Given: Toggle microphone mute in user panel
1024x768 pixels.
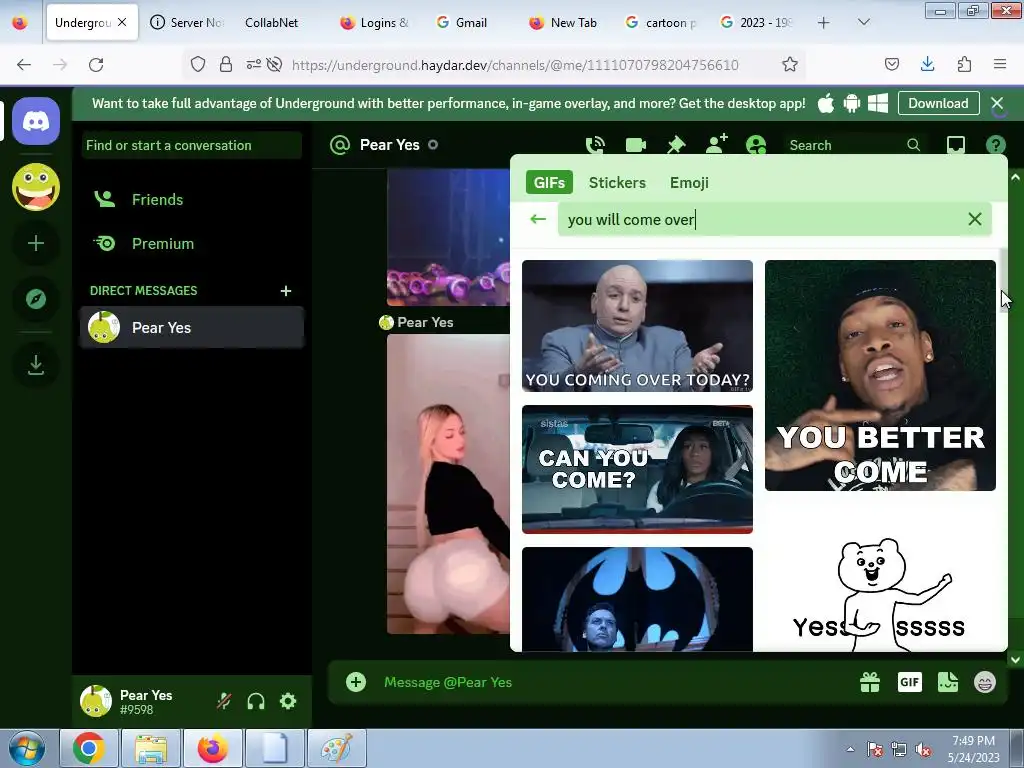Looking at the screenshot, I should pos(224,701).
